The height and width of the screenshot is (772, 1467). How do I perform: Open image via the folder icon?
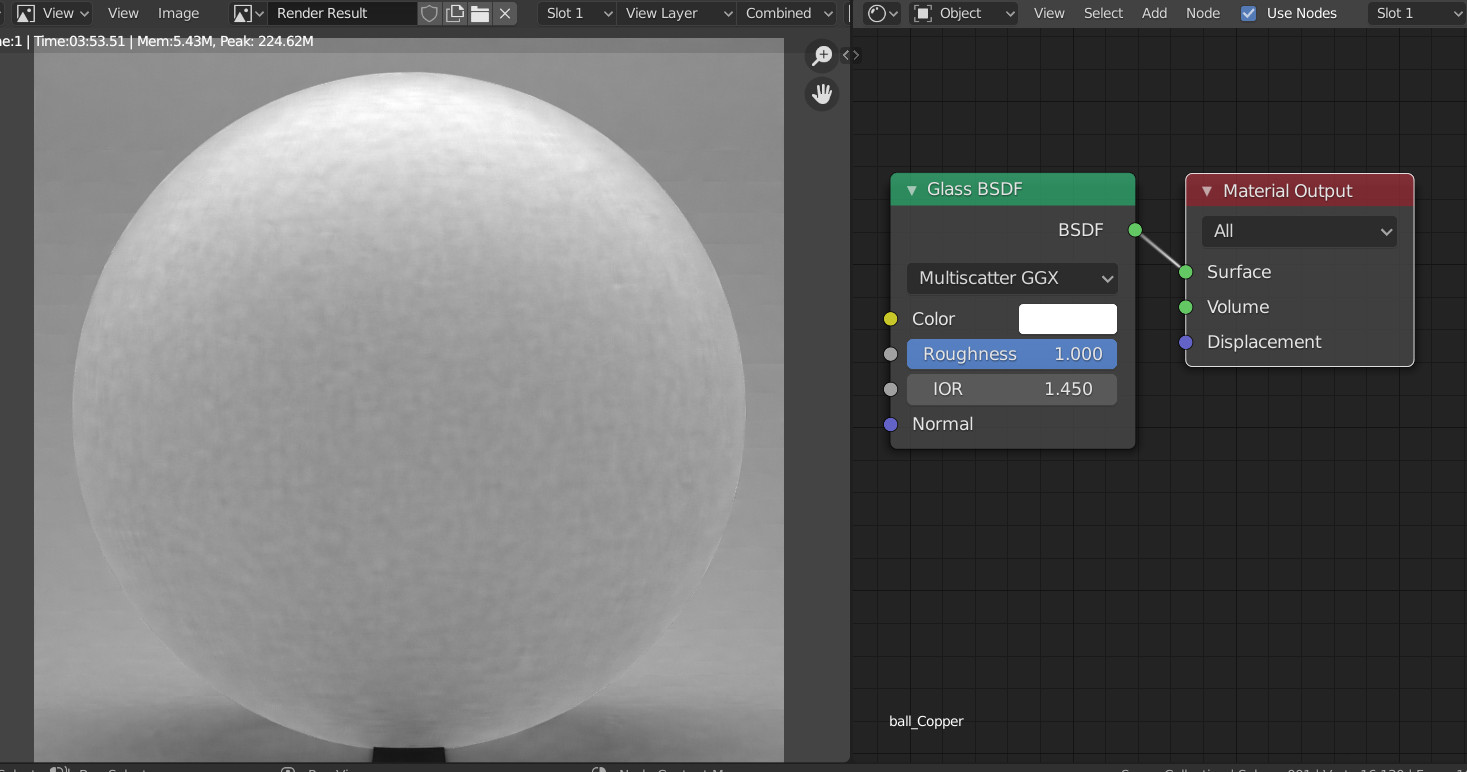[x=480, y=13]
